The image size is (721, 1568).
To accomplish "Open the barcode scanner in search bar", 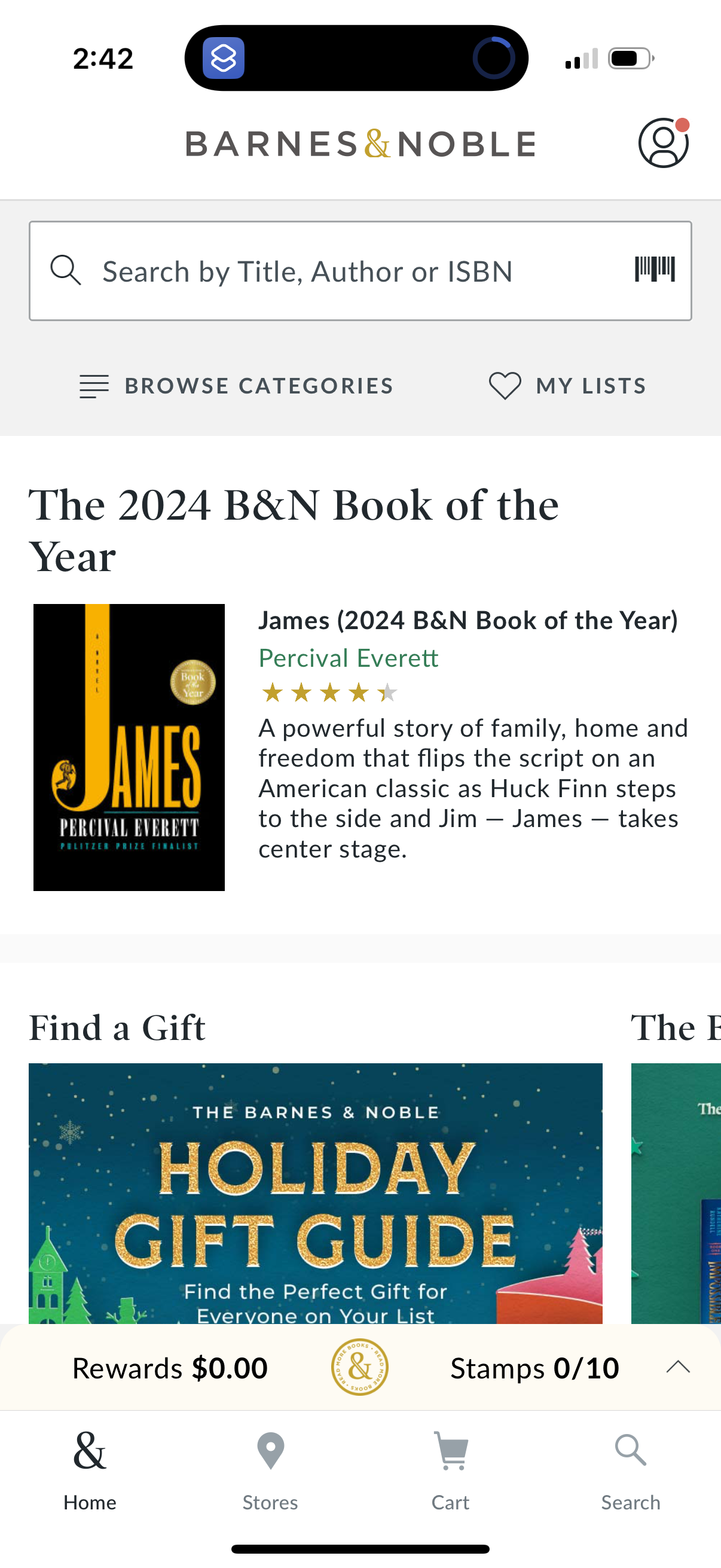I will point(655,270).
